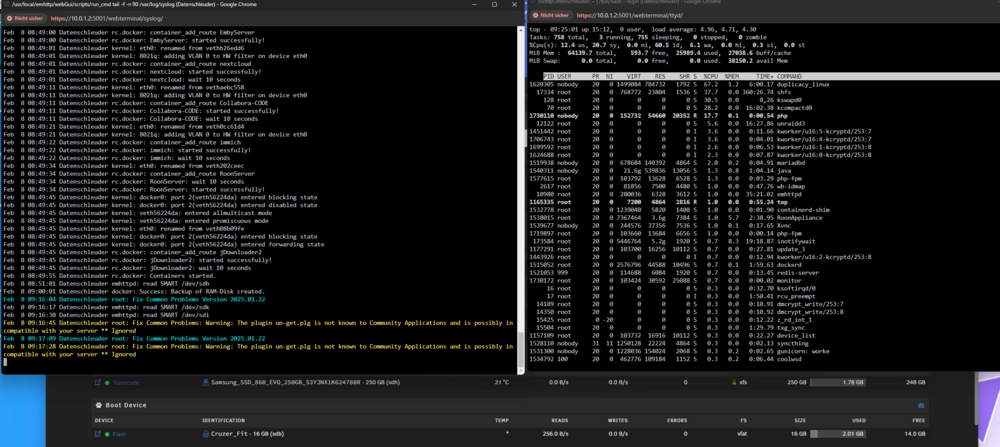Click the 09:16:04 Fix Common Problems log line

[x=134, y=299]
